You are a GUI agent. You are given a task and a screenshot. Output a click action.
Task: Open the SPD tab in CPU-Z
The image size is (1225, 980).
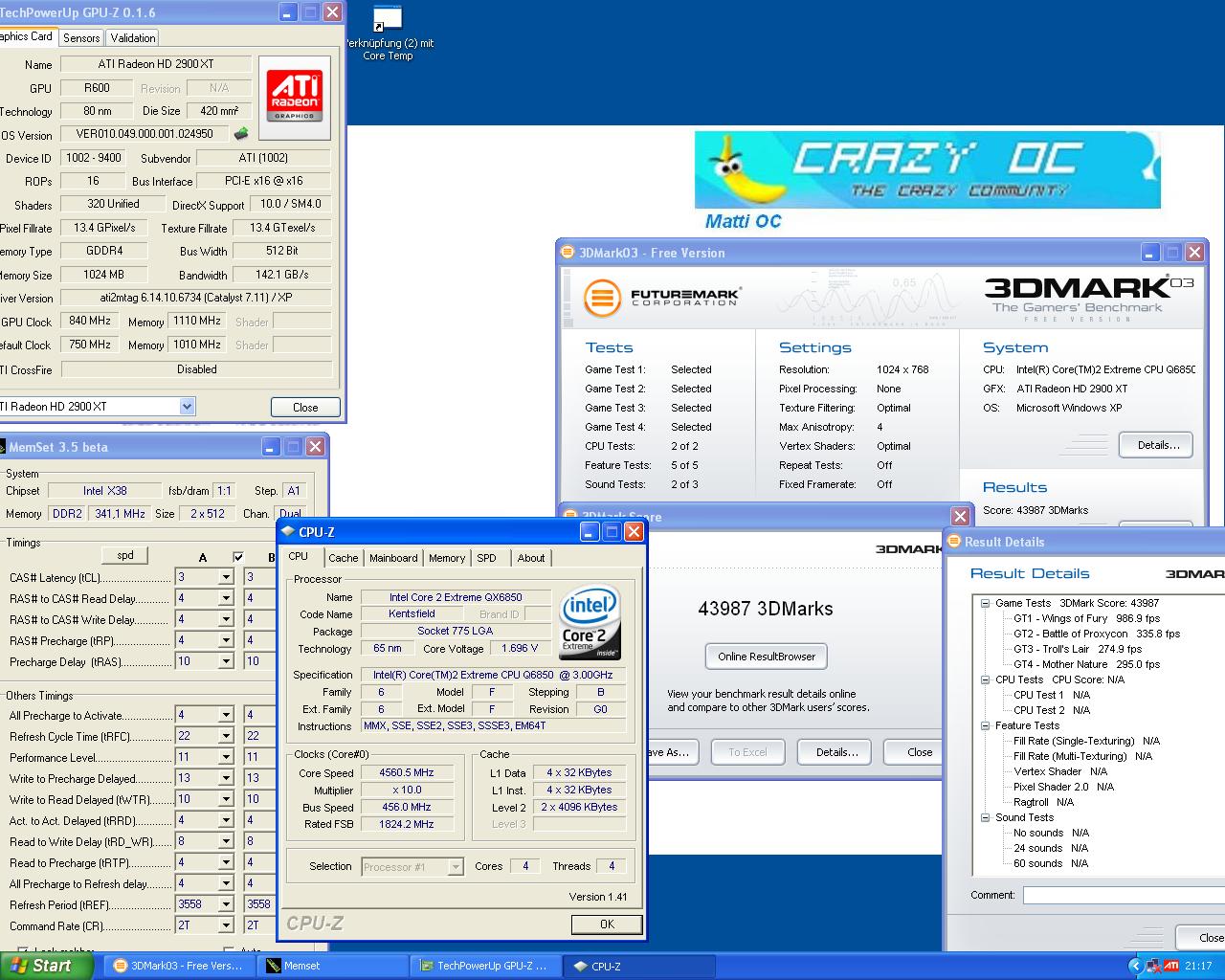[x=487, y=558]
